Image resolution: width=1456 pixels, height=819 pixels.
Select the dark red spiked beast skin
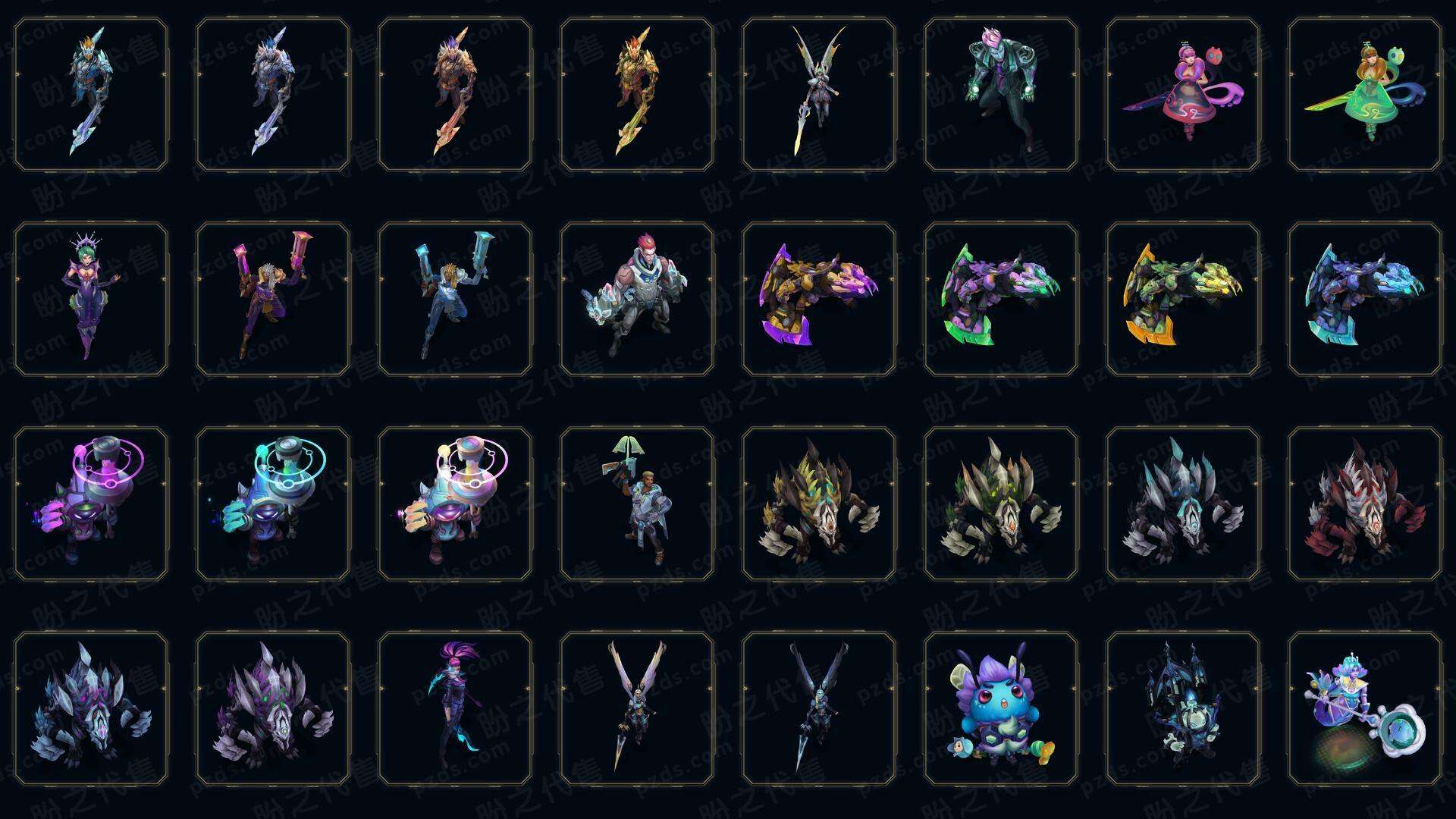click(1365, 504)
